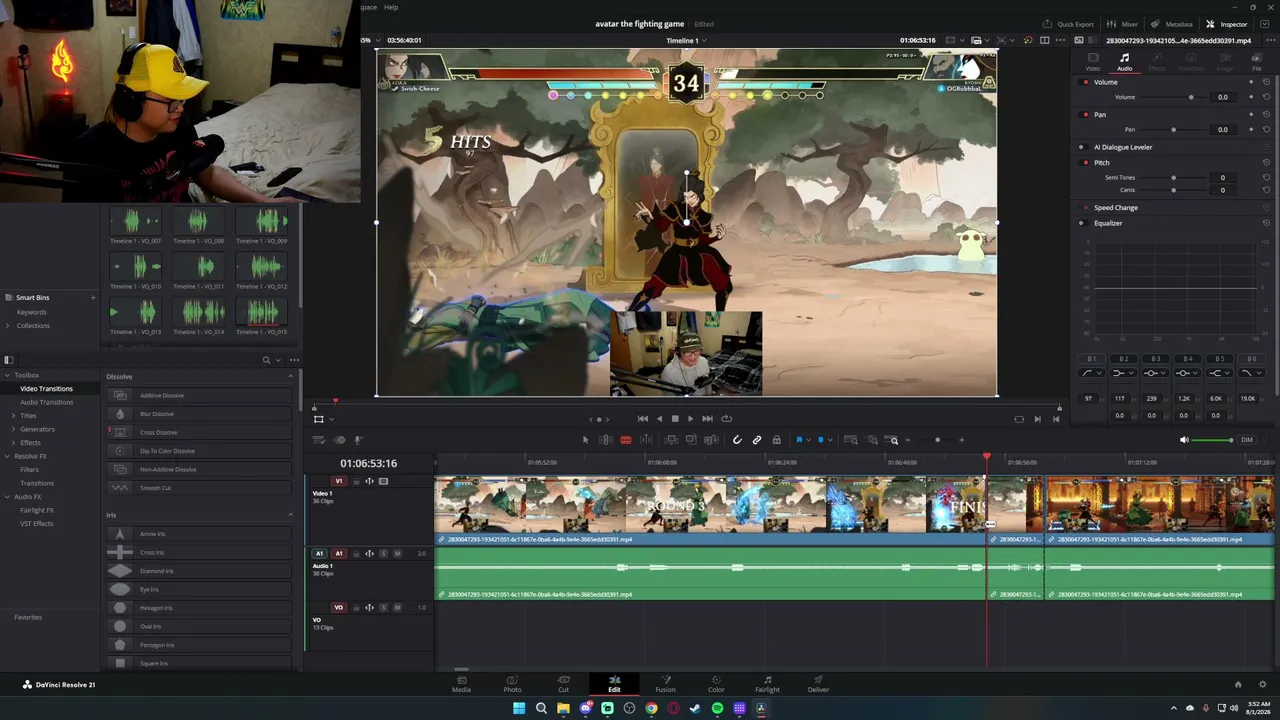This screenshot has height=720, width=1280.
Task: Open the Cut page
Action: click(x=563, y=684)
